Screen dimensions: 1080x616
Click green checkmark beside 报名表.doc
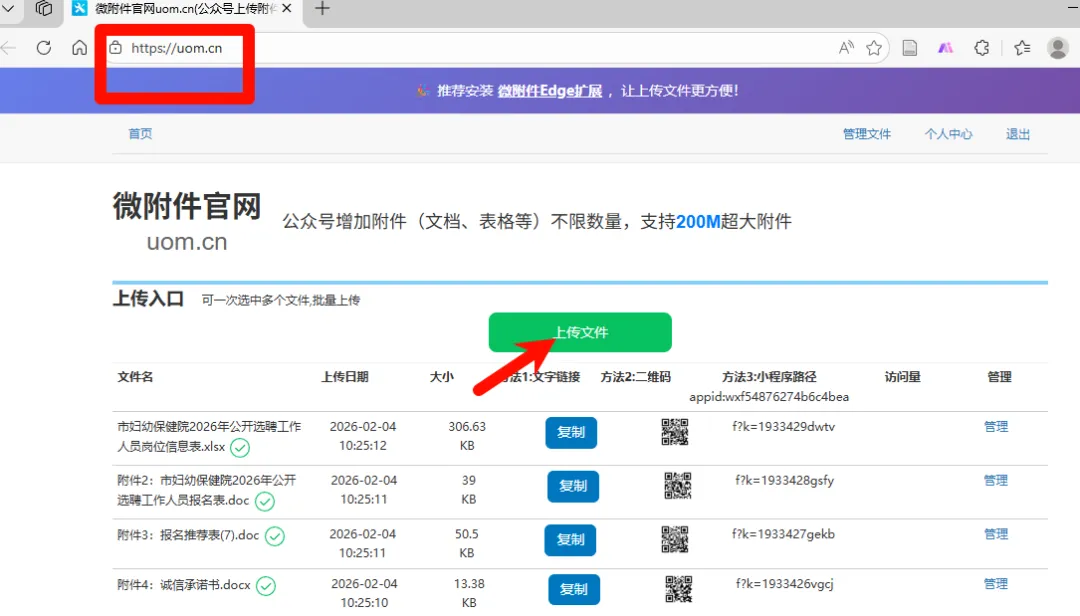[x=265, y=502]
